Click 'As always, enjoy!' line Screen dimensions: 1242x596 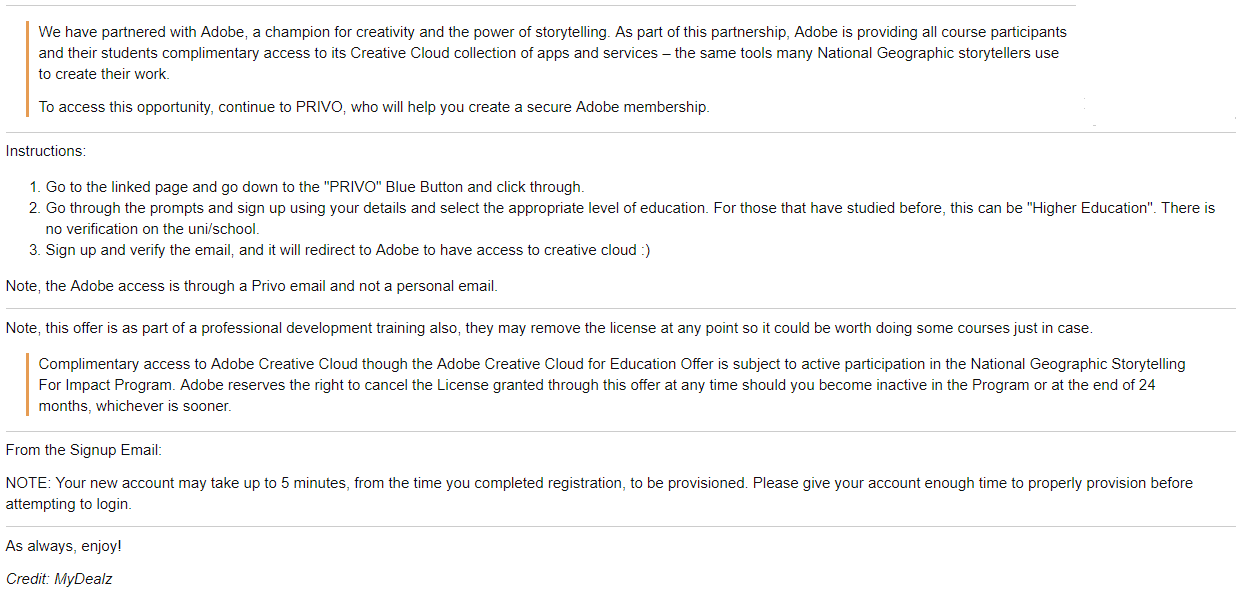point(64,546)
